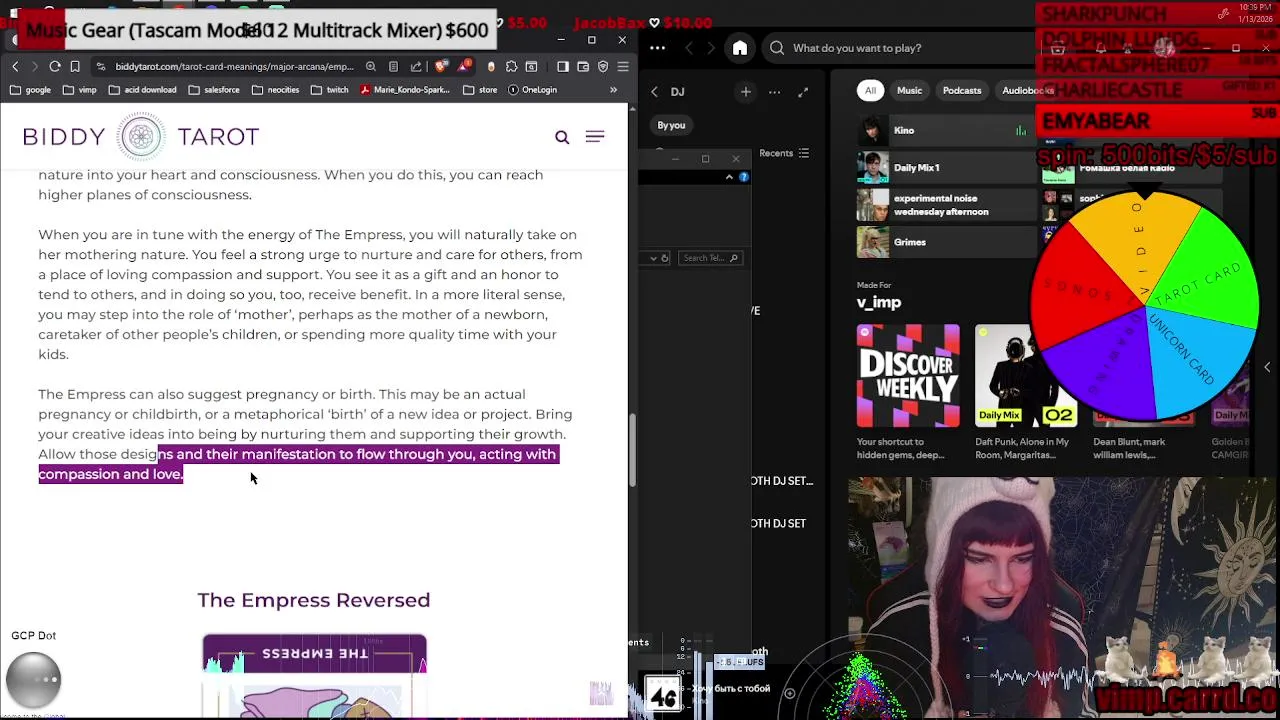This screenshot has width=1280, height=720.
Task: Open the vimp bookmarks folder
Action: [79, 89]
